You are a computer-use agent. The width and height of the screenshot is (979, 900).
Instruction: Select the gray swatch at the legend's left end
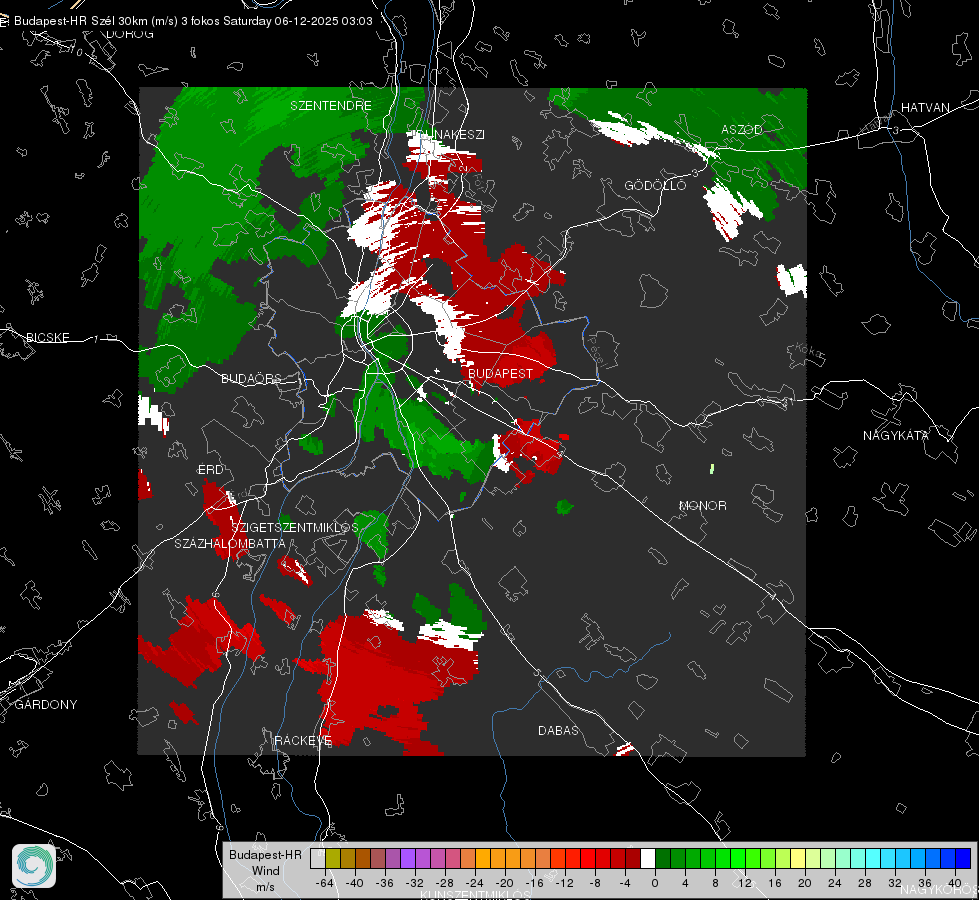318,859
